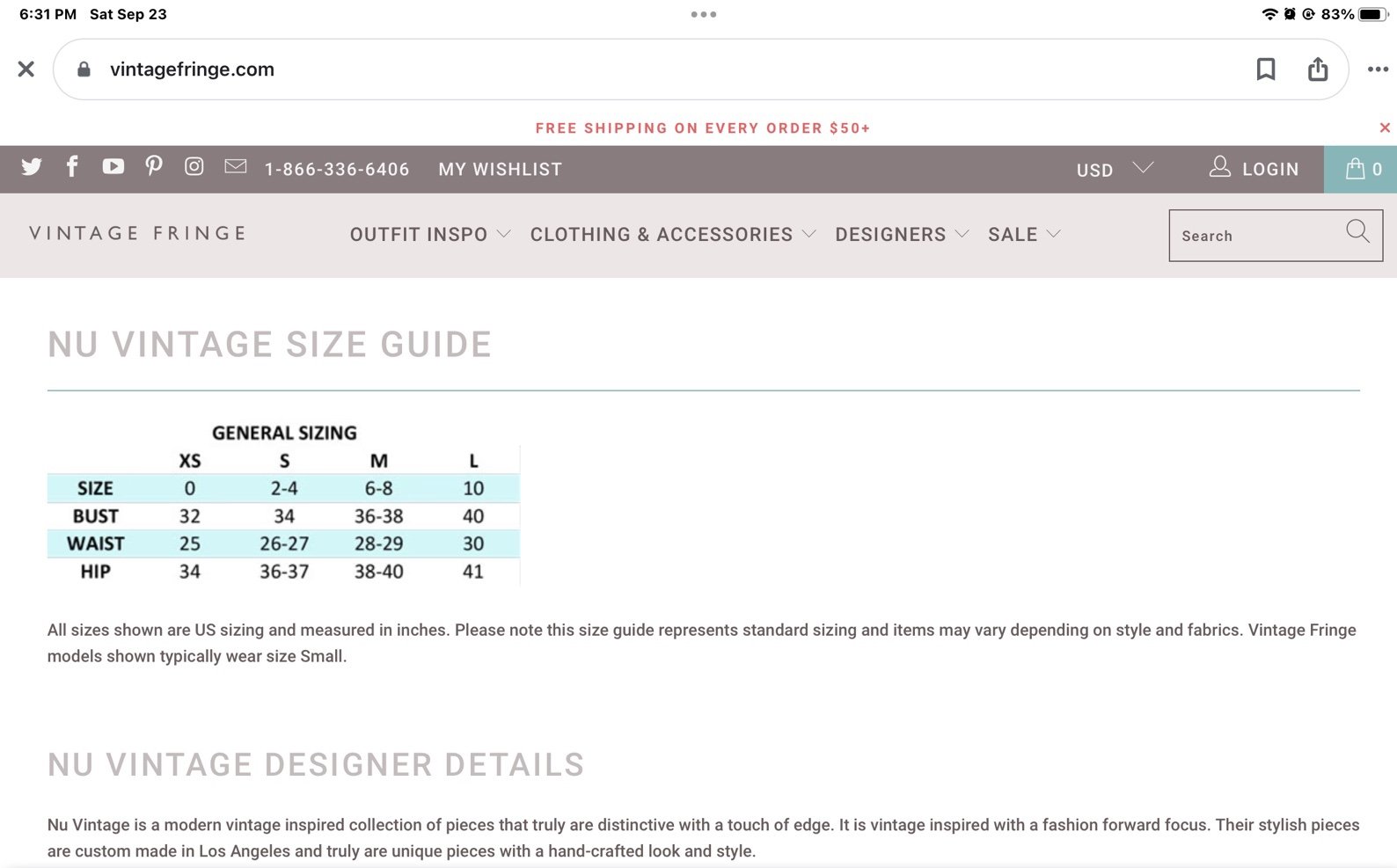Click the WAIST row label
The width and height of the screenshot is (1397, 868).
[x=96, y=543]
